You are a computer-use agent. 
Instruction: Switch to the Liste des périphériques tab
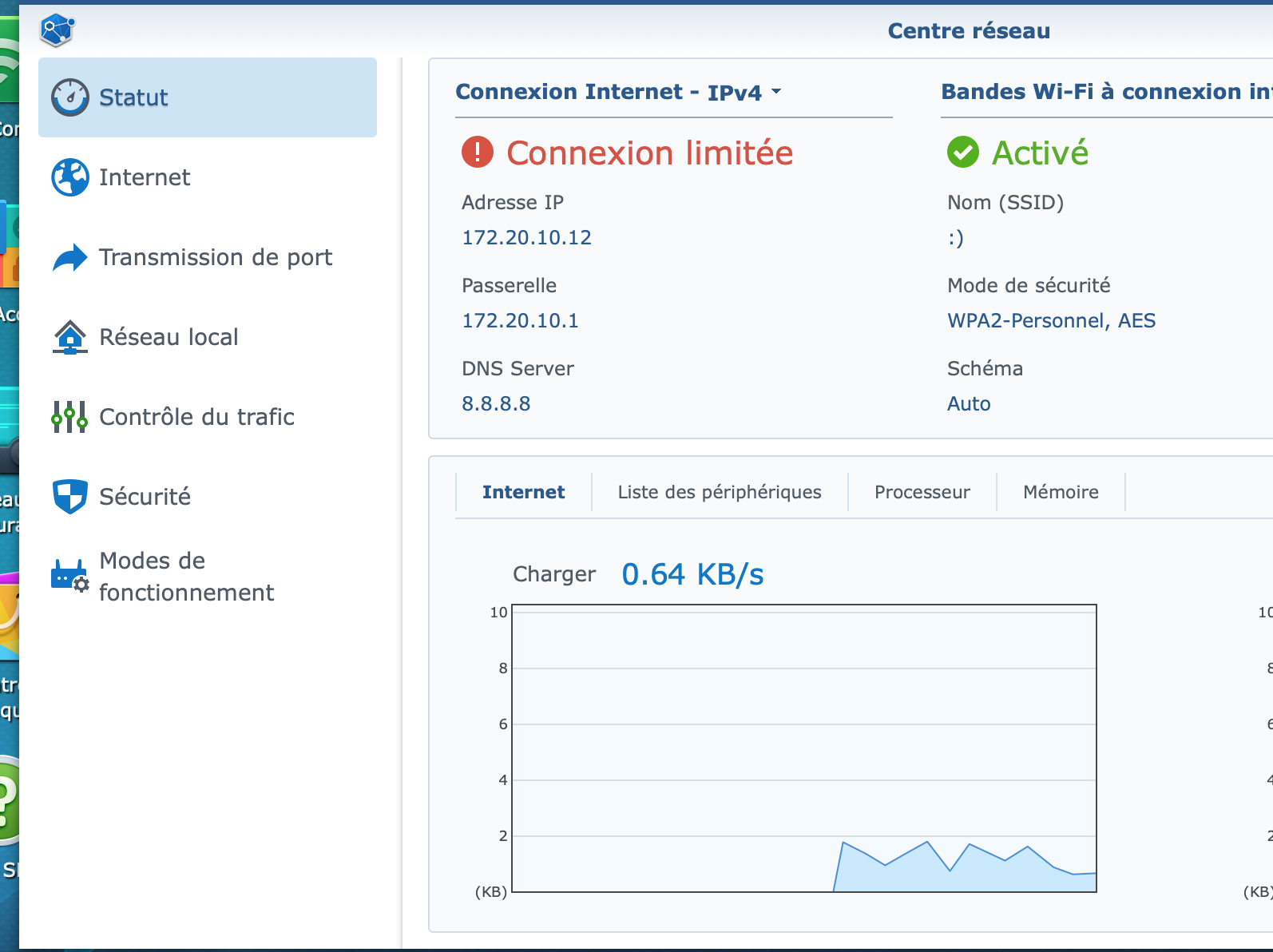click(720, 492)
